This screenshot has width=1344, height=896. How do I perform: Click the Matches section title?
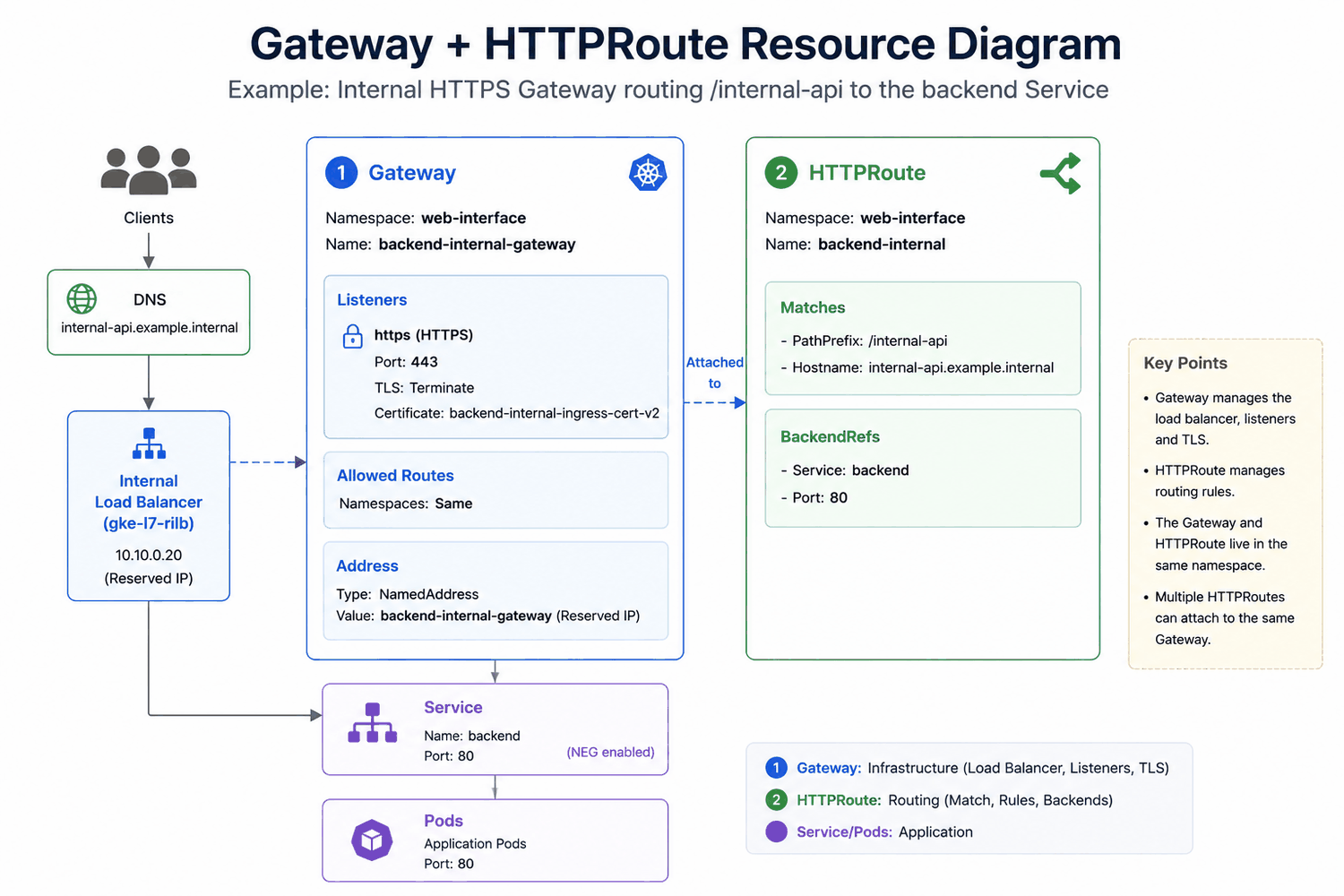[813, 307]
